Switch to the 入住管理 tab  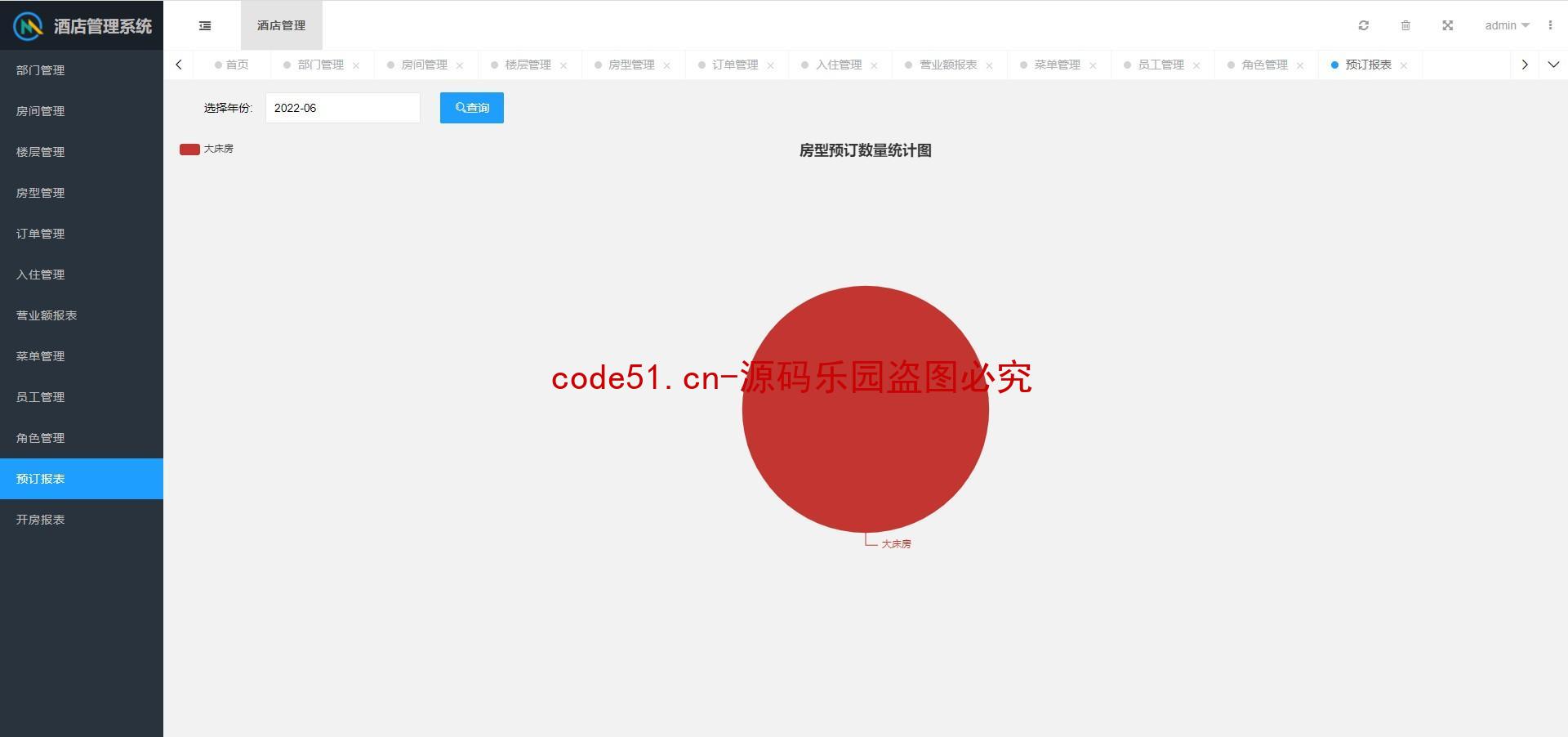click(x=839, y=65)
